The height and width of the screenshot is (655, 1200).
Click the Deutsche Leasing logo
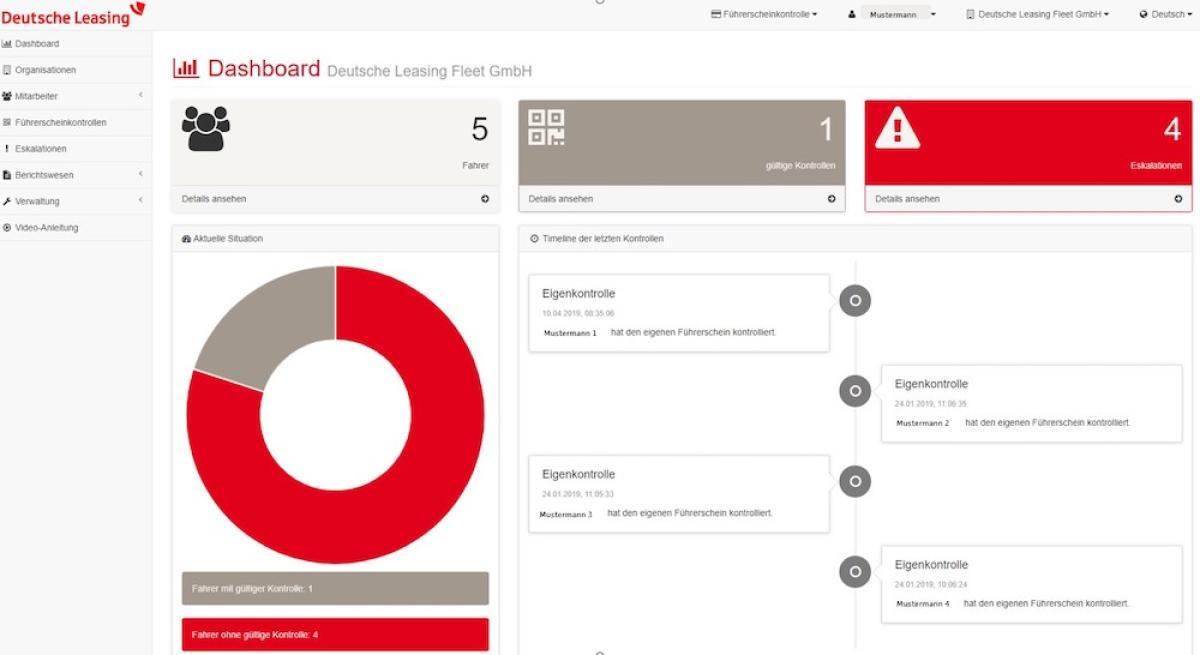click(x=72, y=14)
